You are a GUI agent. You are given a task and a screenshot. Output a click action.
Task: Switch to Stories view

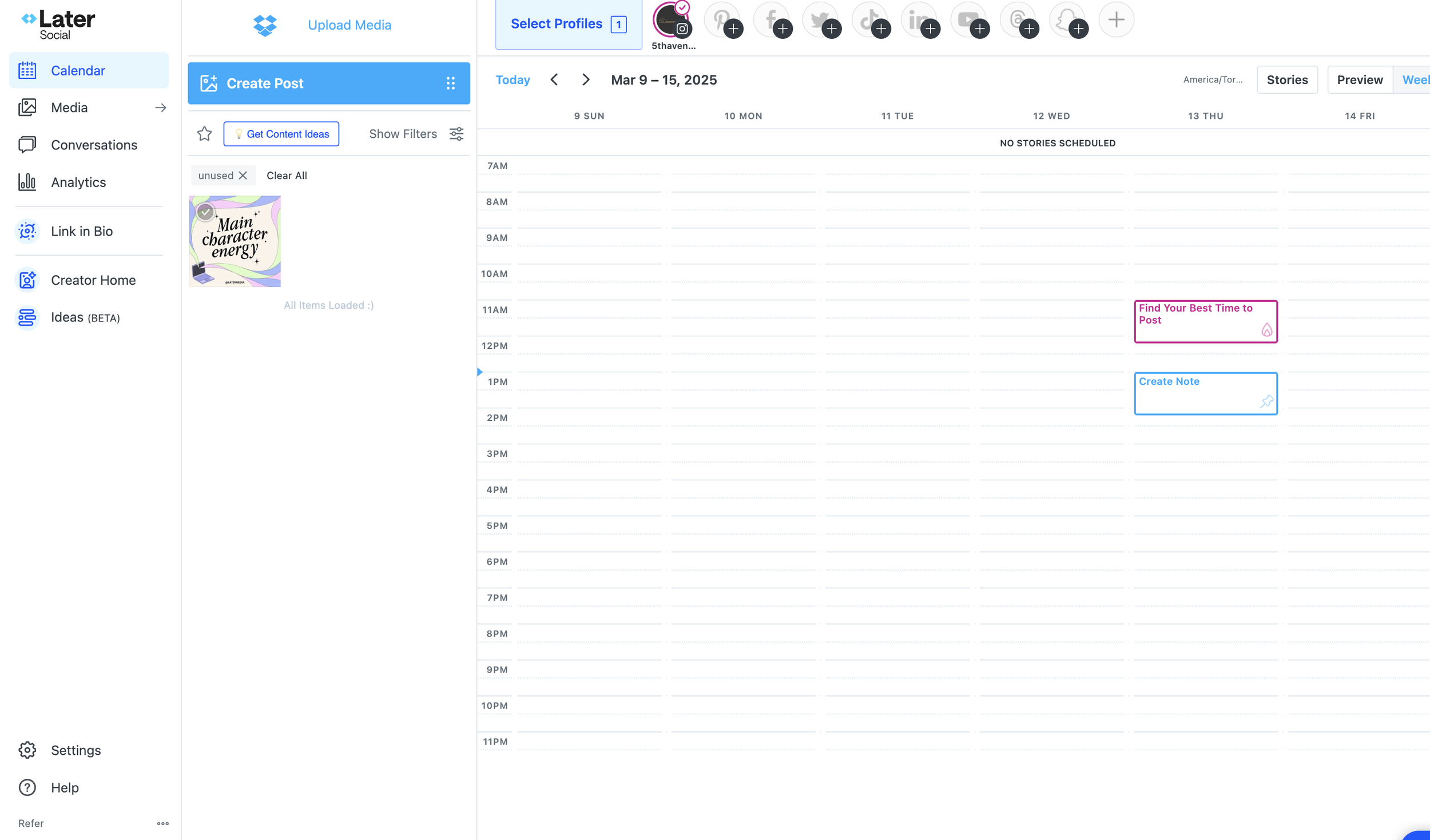[x=1286, y=79]
